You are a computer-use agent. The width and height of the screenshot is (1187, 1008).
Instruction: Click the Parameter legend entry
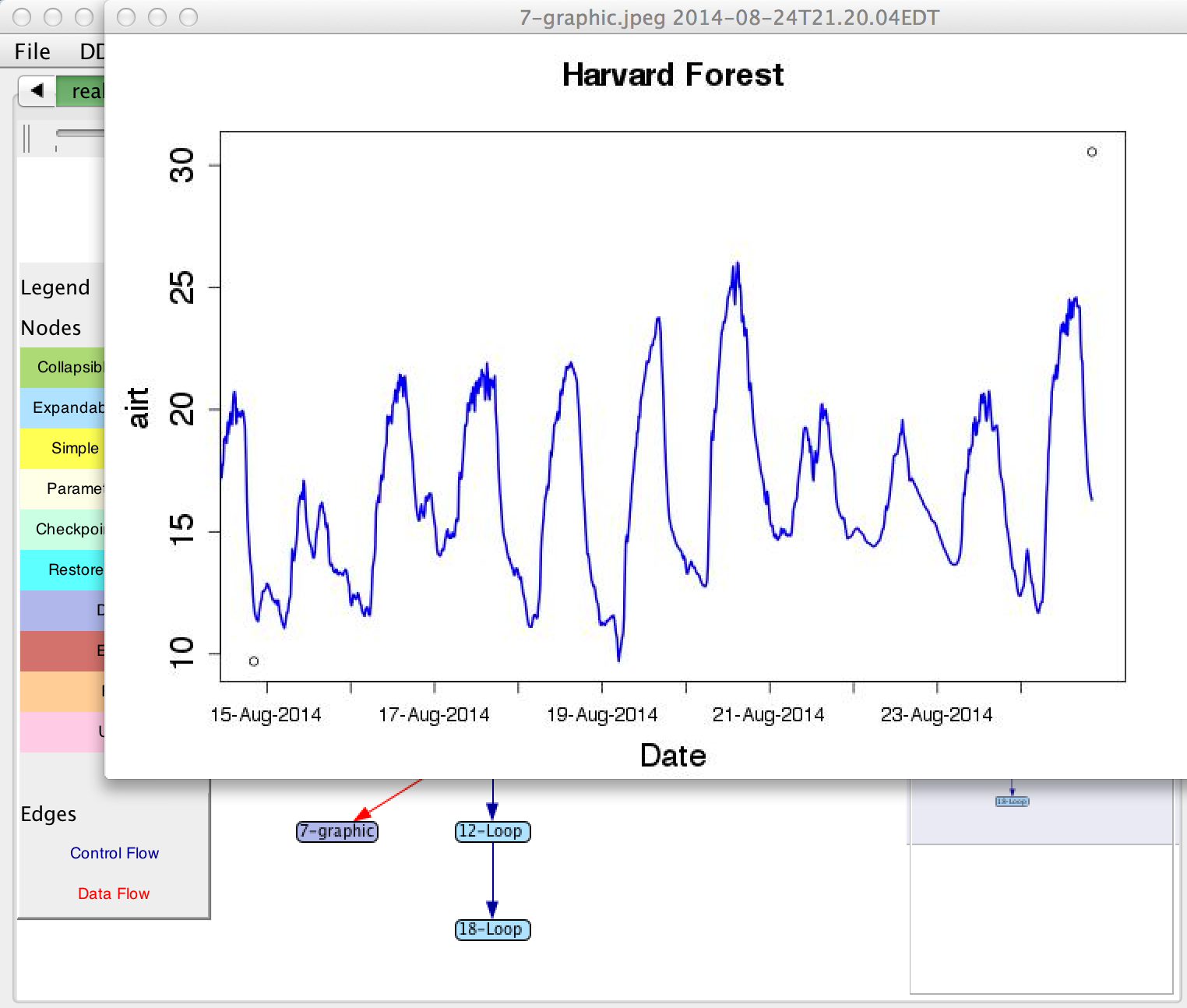click(x=62, y=489)
